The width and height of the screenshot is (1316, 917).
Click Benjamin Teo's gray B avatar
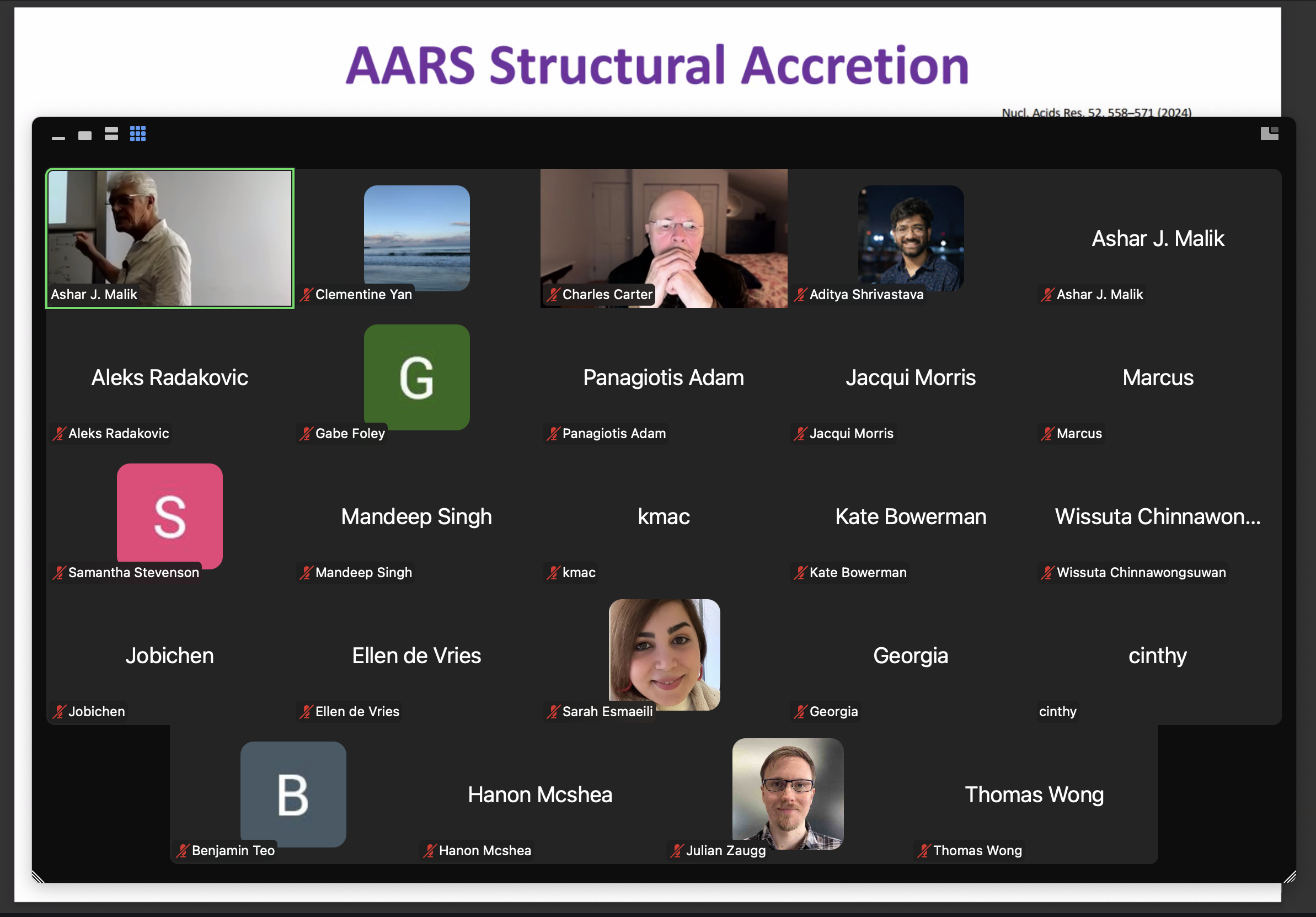click(x=293, y=795)
